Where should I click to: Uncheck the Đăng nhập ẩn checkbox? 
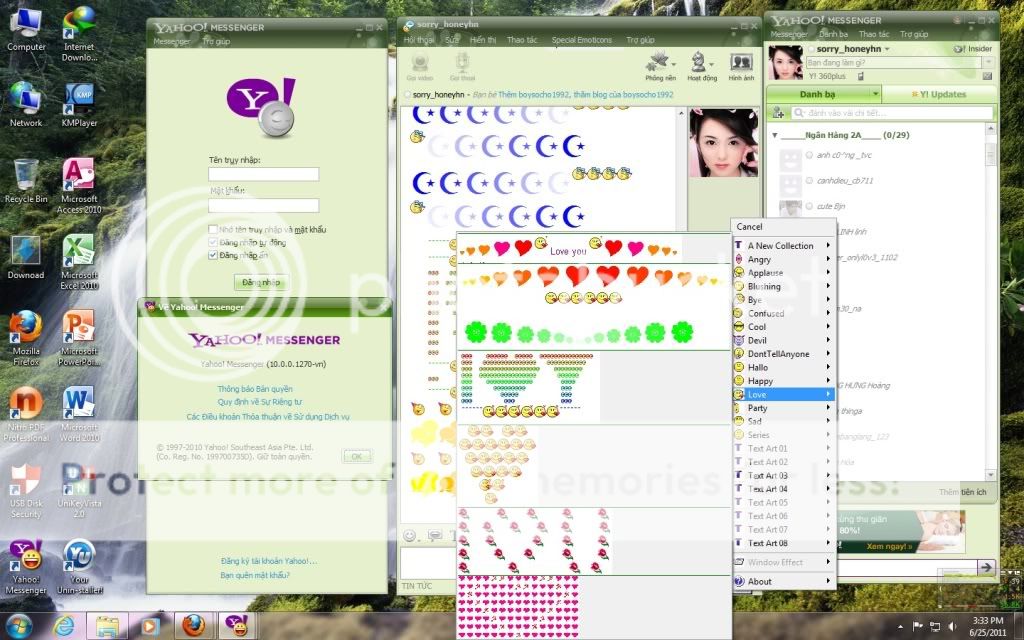pos(213,255)
